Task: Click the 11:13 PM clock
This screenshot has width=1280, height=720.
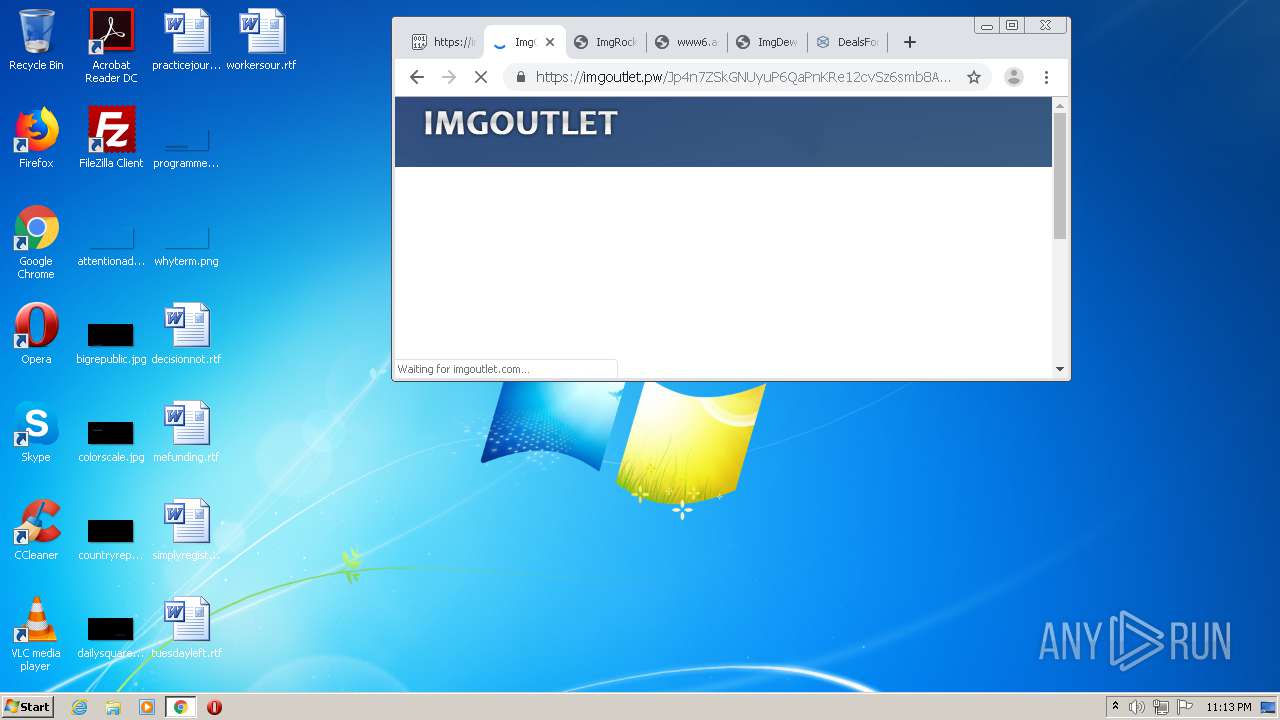Action: 1229,707
